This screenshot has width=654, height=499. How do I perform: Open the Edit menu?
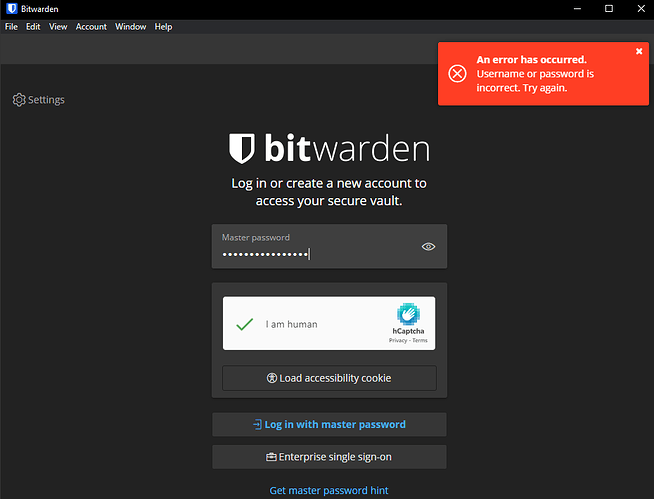click(x=33, y=27)
